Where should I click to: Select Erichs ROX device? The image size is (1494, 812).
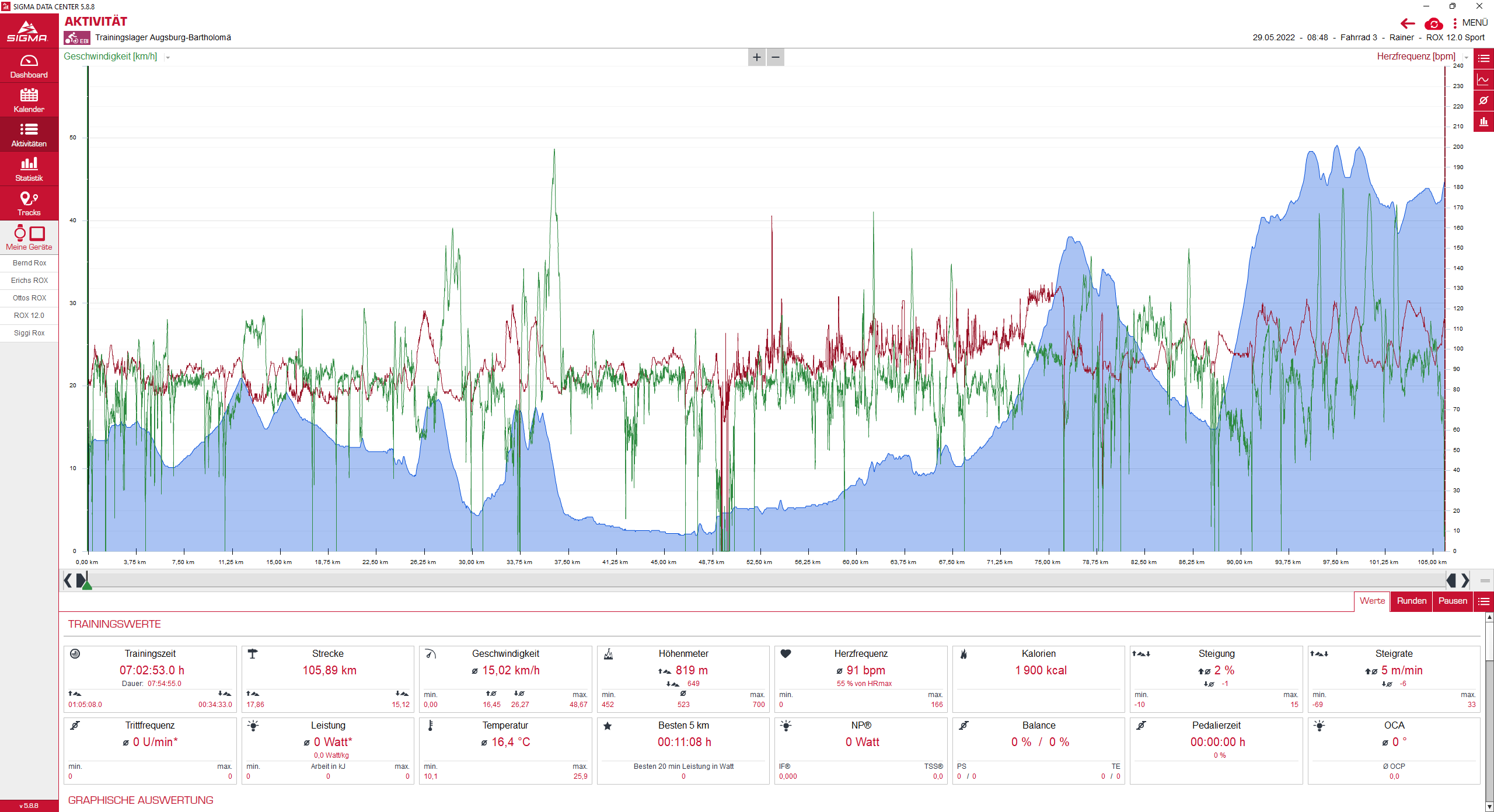(x=29, y=281)
